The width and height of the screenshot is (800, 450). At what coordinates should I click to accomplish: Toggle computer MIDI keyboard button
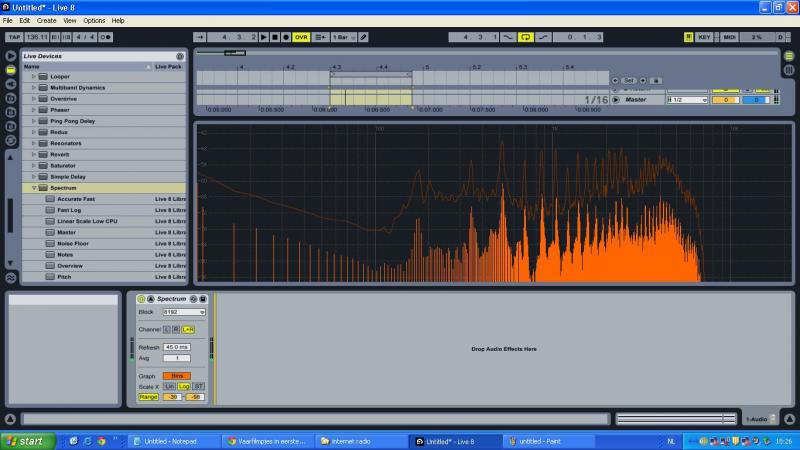pos(688,37)
